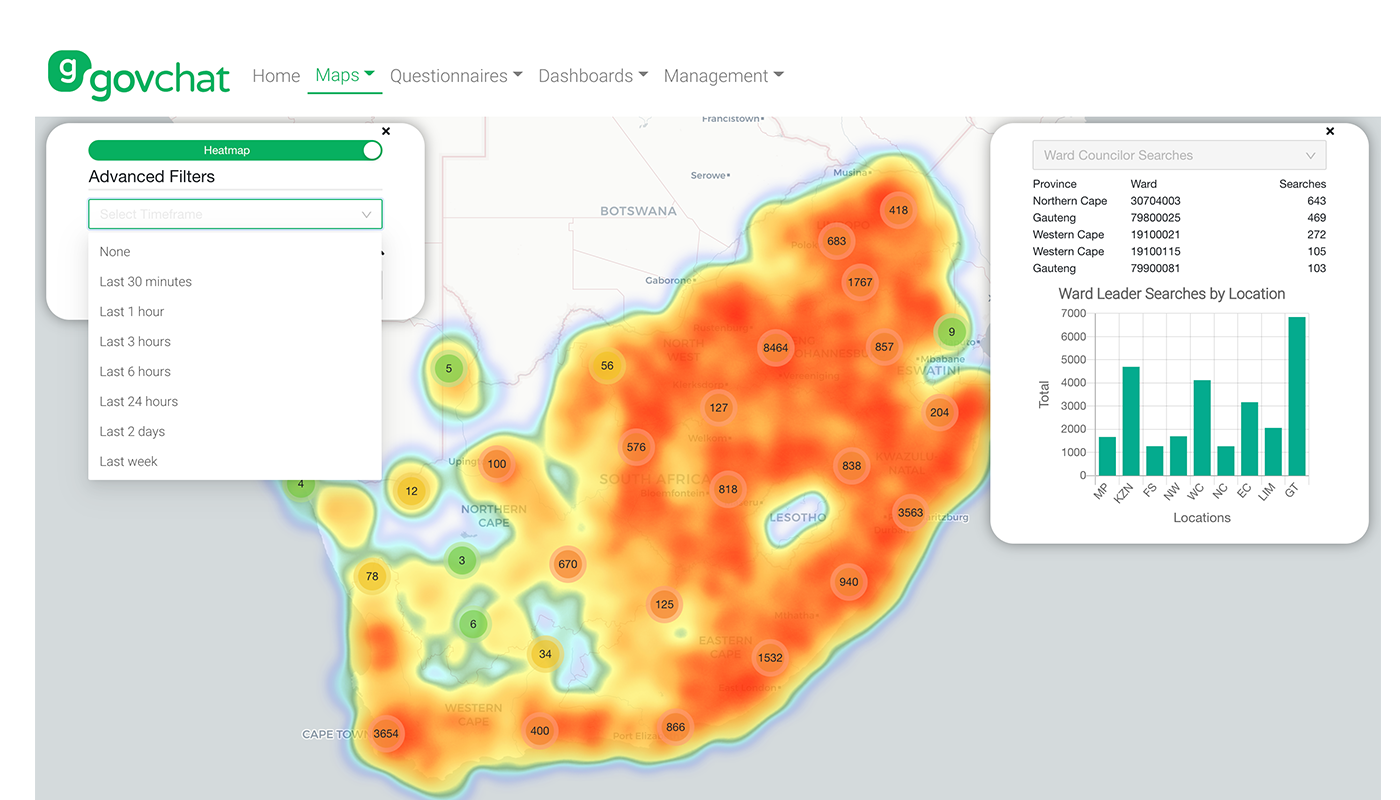Toggle the Heatmap switch off
The height and width of the screenshot is (800, 1400).
(x=235, y=150)
